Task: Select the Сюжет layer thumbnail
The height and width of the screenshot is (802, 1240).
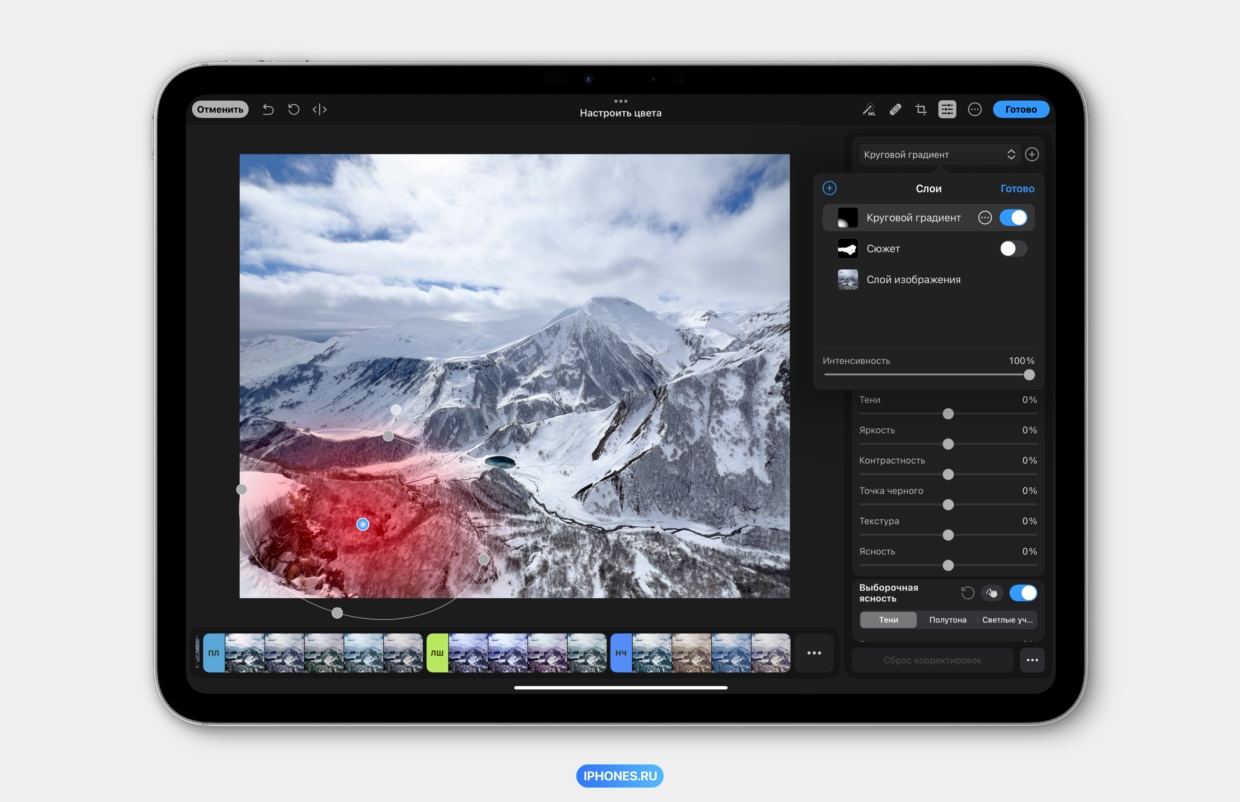Action: [x=848, y=249]
